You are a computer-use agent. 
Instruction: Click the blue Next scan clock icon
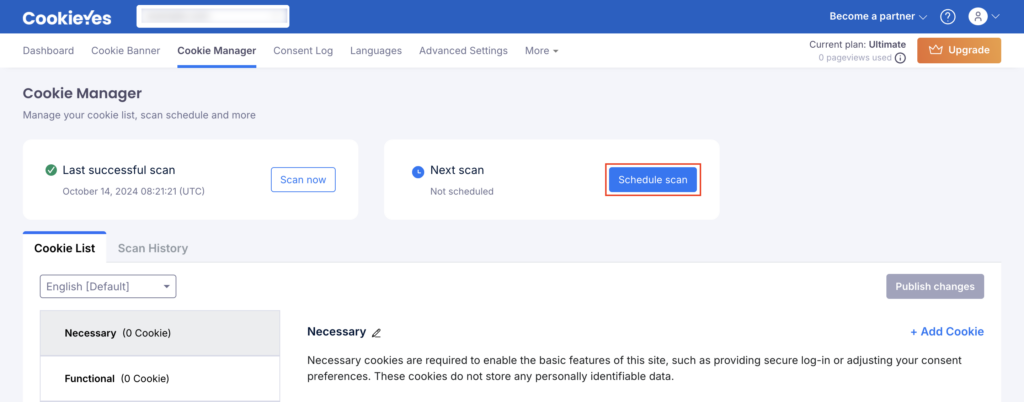tap(418, 171)
